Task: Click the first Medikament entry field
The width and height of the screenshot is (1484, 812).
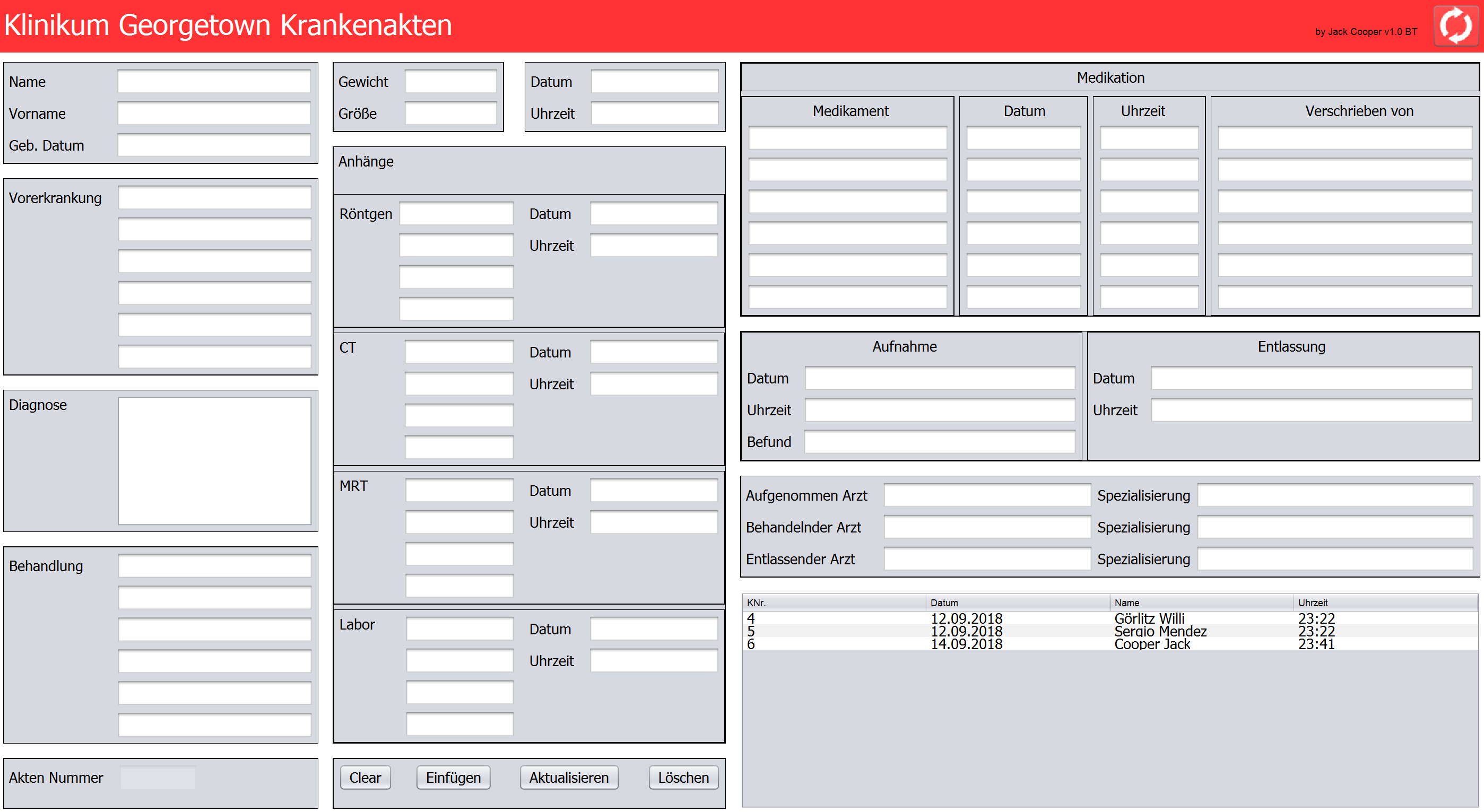Action: (x=847, y=138)
